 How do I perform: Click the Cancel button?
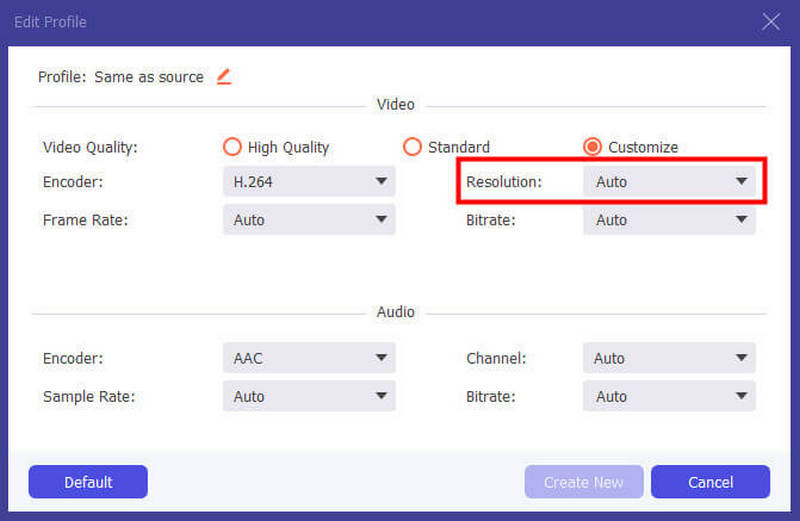point(710,482)
